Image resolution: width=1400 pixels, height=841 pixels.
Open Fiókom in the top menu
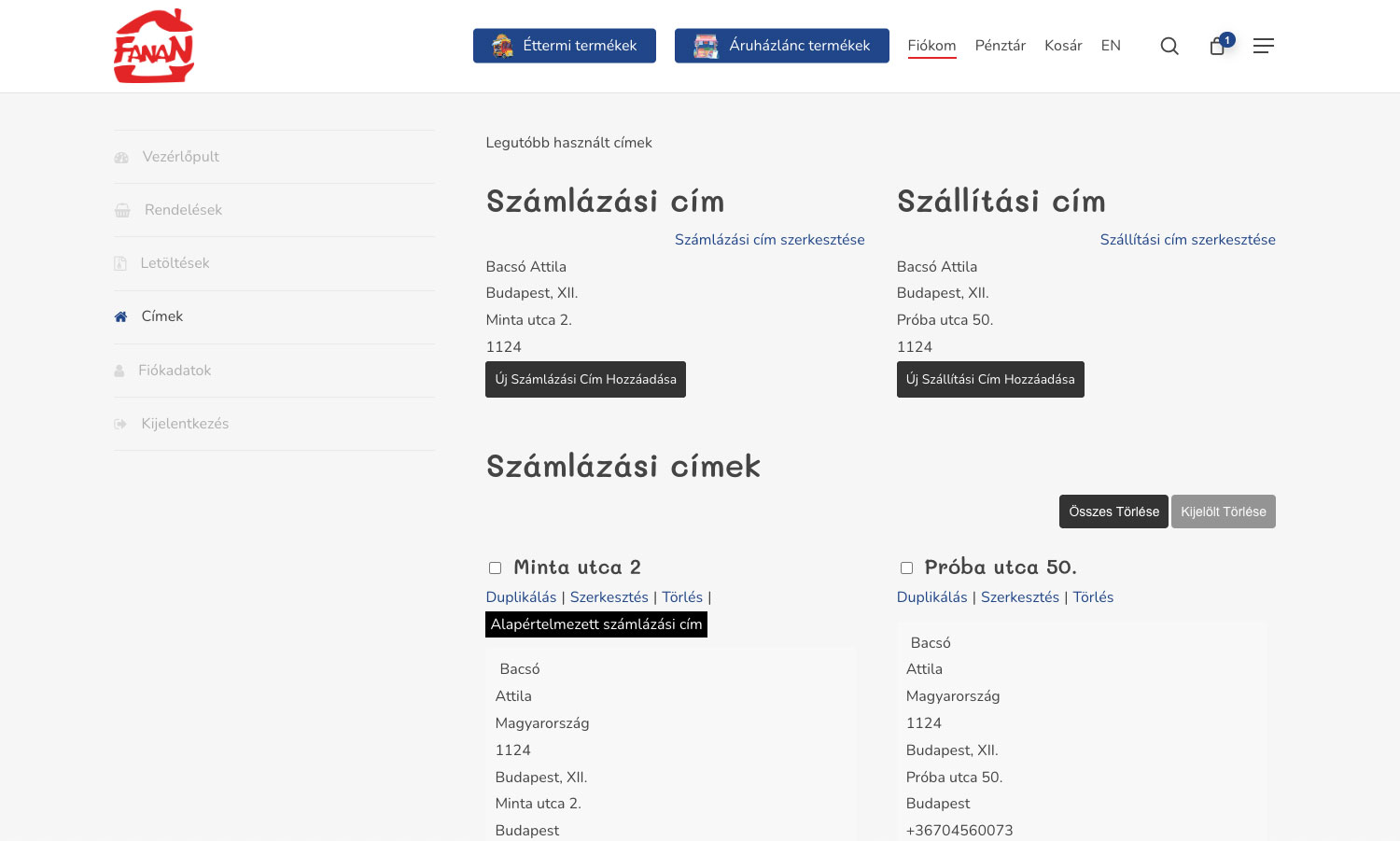click(x=931, y=46)
